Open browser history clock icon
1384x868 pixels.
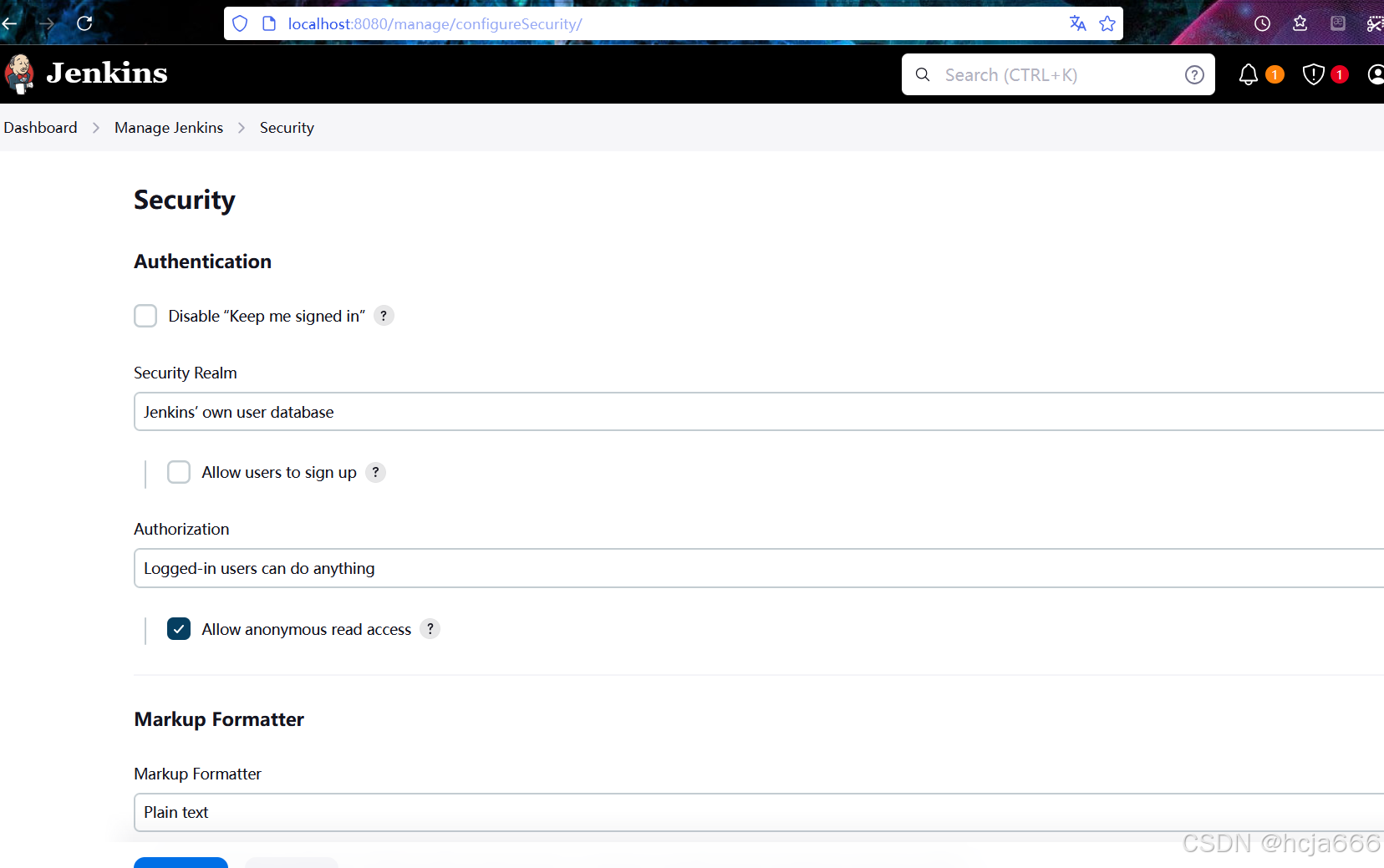pyautogui.click(x=1262, y=23)
